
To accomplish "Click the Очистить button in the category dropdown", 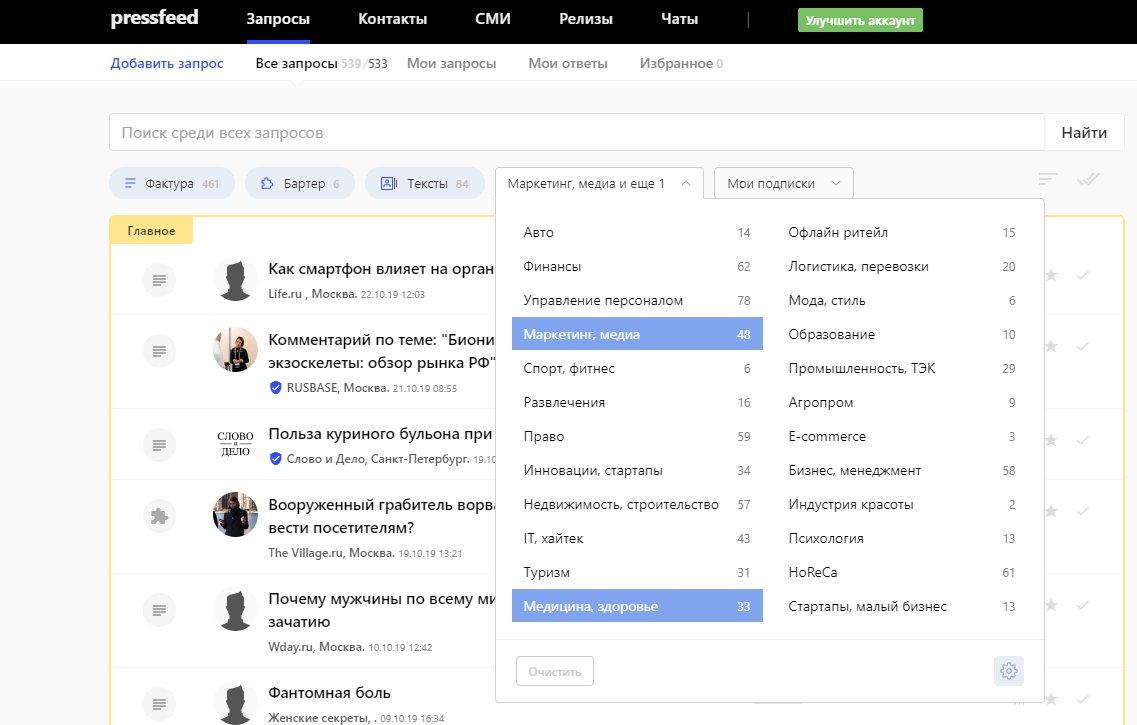I will point(554,672).
